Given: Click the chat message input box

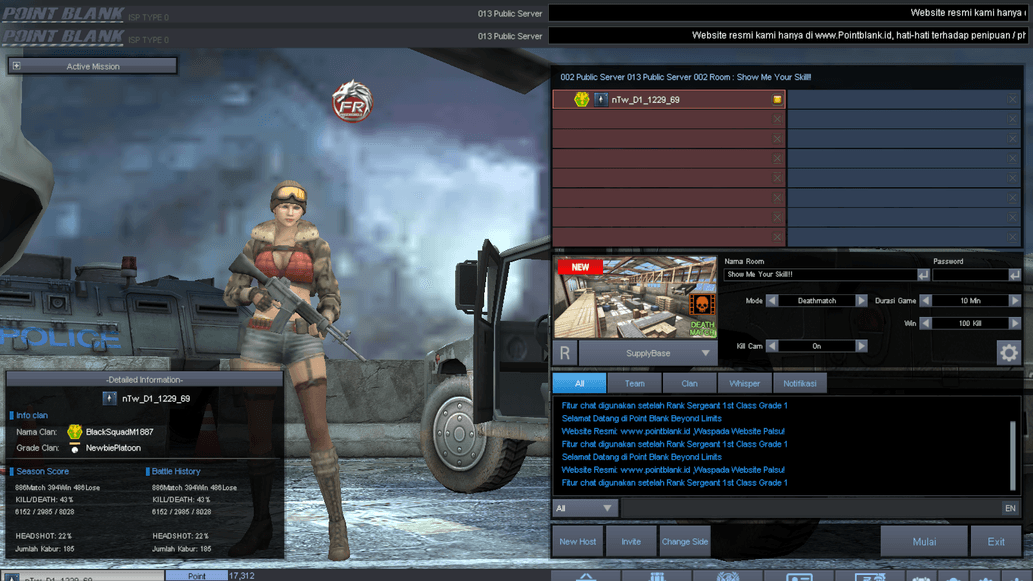Looking at the screenshot, I should pos(810,508).
